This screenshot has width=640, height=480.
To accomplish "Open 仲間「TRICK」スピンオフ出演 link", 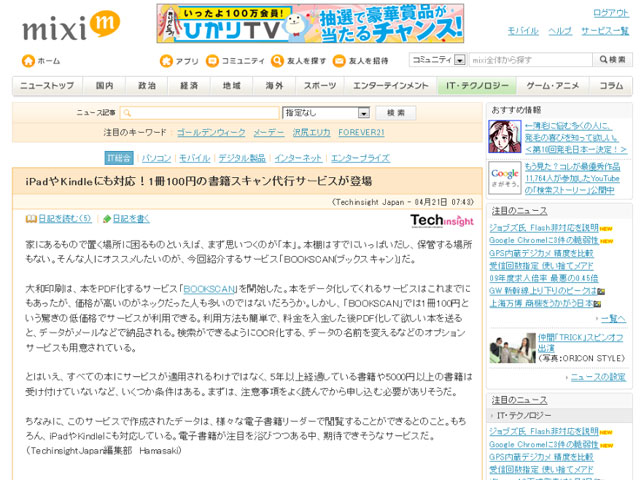I will (x=580, y=342).
